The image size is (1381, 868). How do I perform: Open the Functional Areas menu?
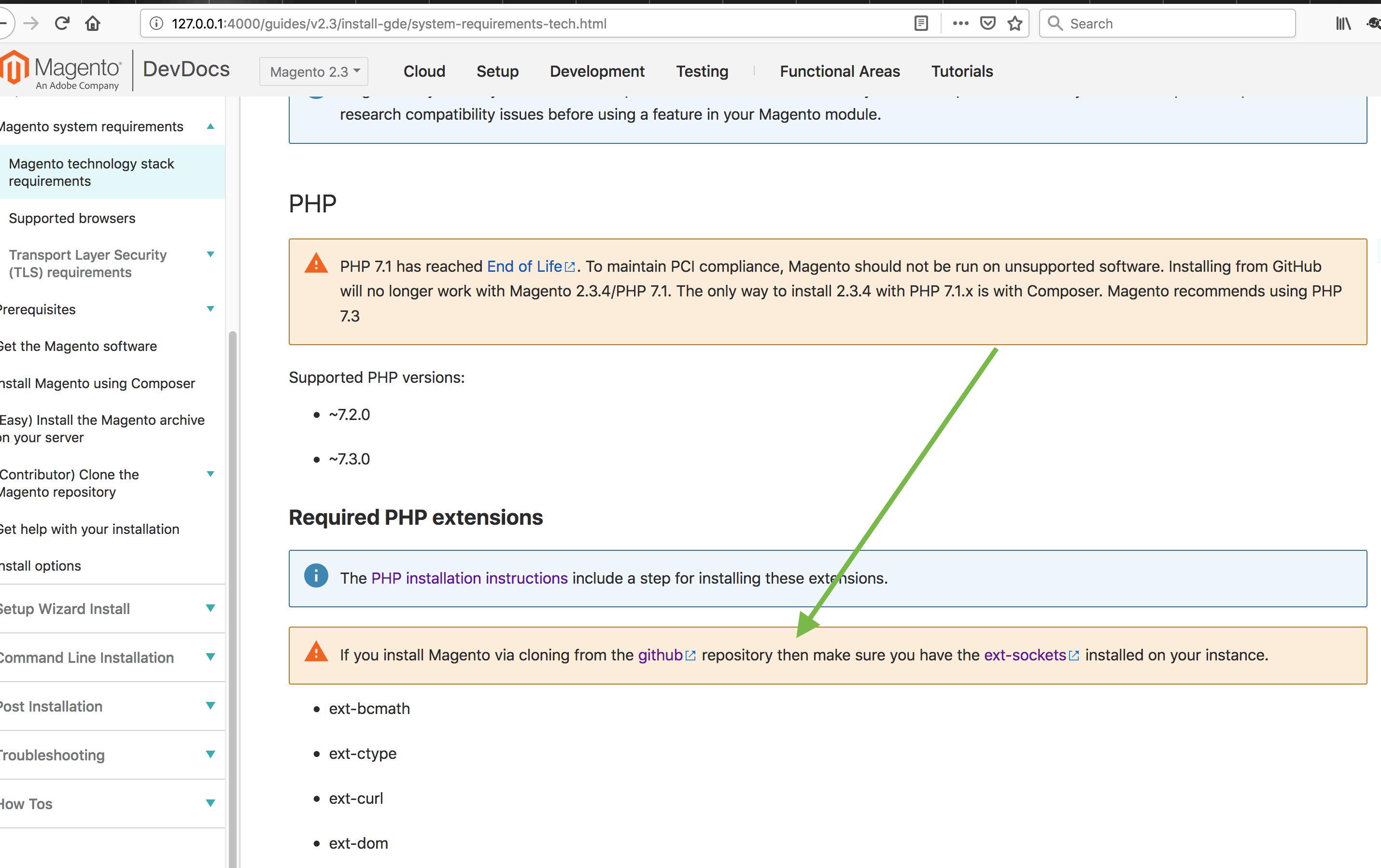[840, 71]
